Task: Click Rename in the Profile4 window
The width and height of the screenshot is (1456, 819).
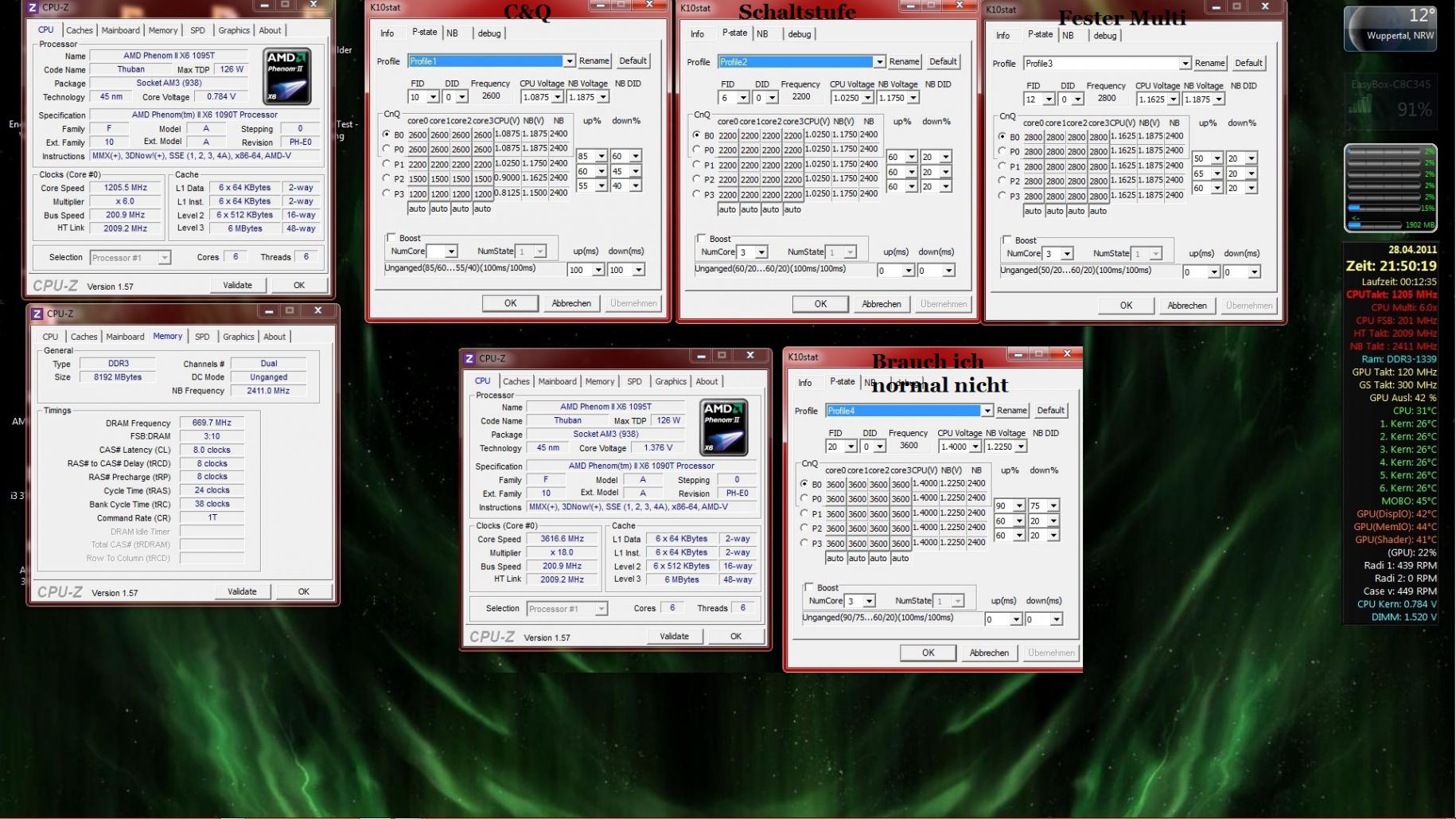Action: (x=1012, y=411)
